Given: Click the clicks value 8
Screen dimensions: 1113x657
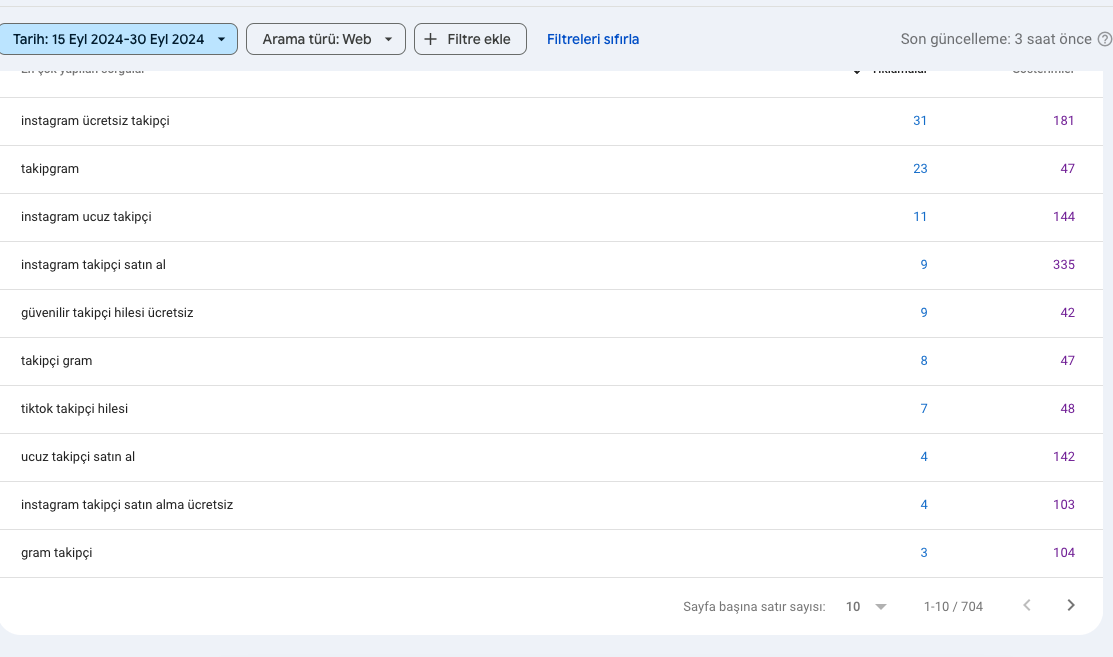Looking at the screenshot, I should point(923,360).
